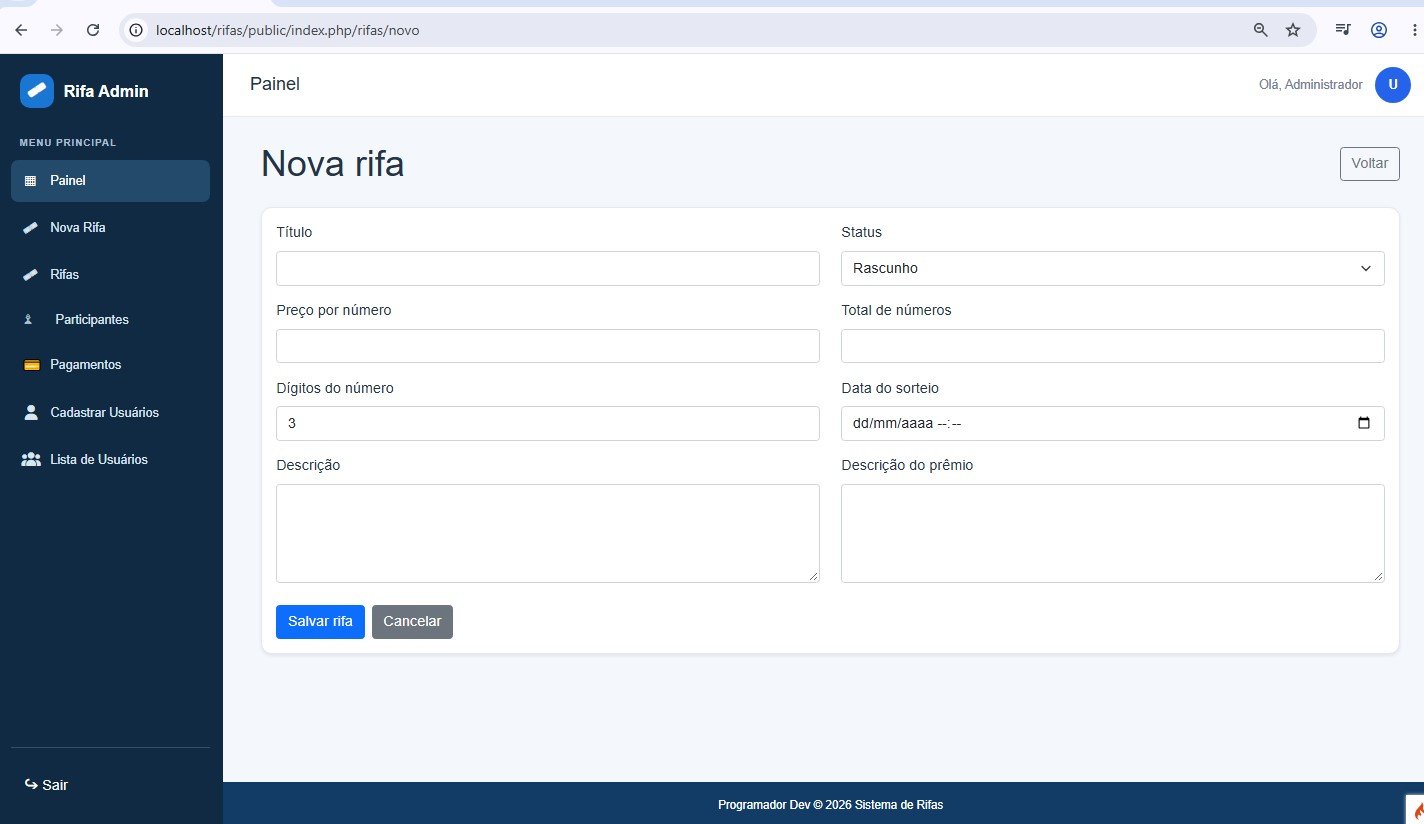Open the media control icon in browser toolbar
Image resolution: width=1424 pixels, height=824 pixels.
tap(1343, 30)
